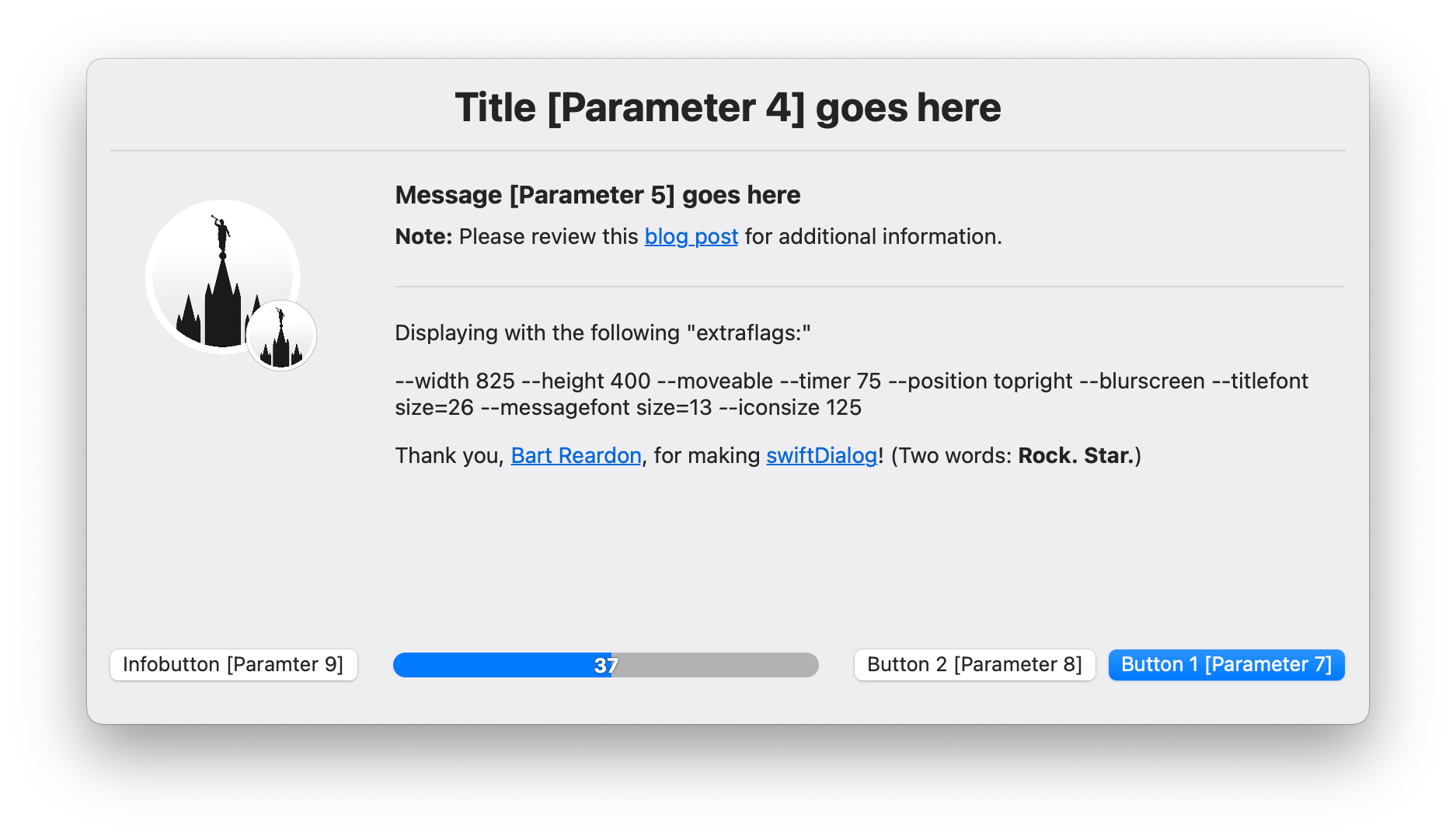Open the Bart Reardon link
Viewport: 1456px width, 839px height.
(x=576, y=455)
